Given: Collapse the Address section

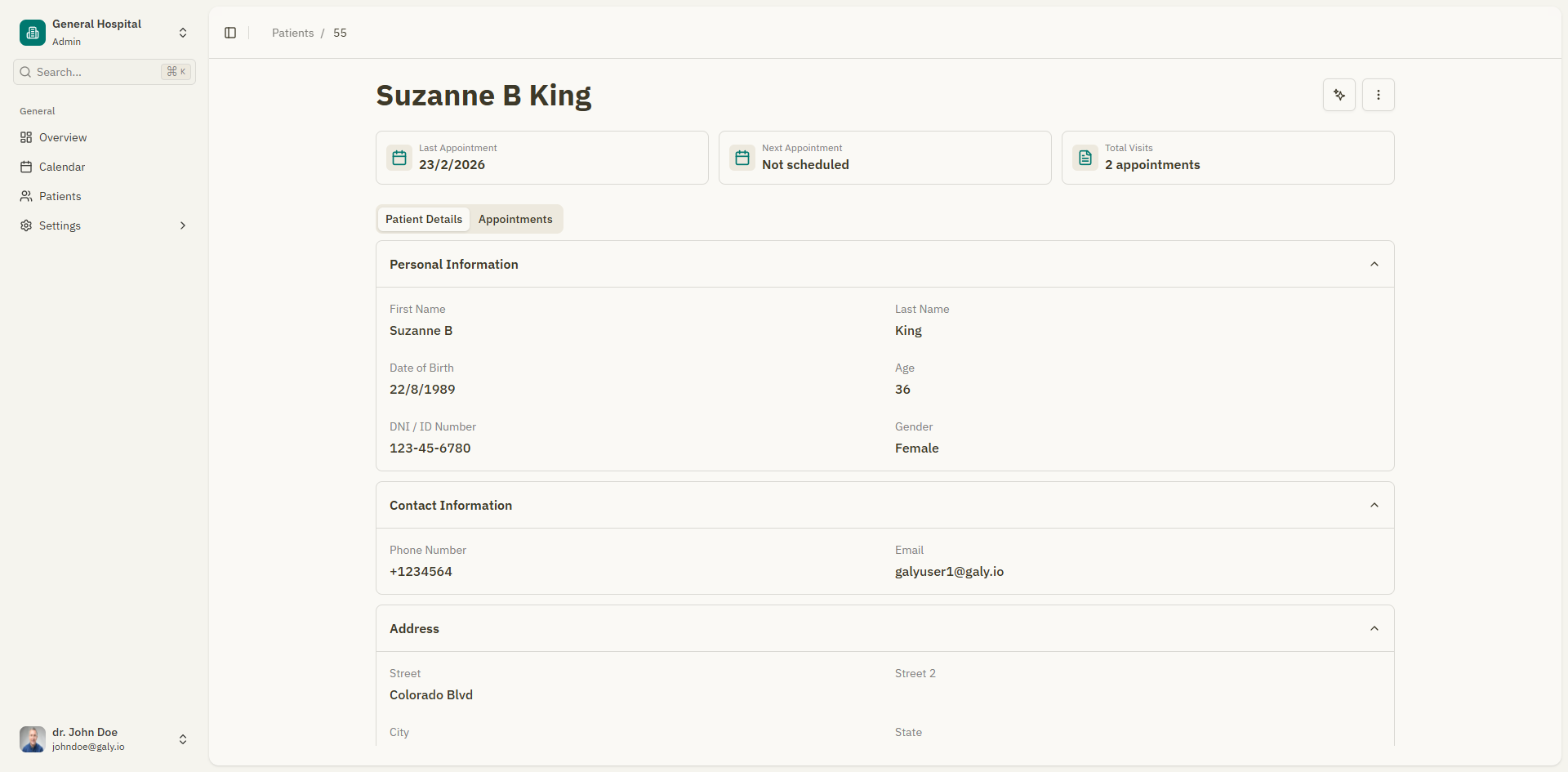Looking at the screenshot, I should (1374, 628).
